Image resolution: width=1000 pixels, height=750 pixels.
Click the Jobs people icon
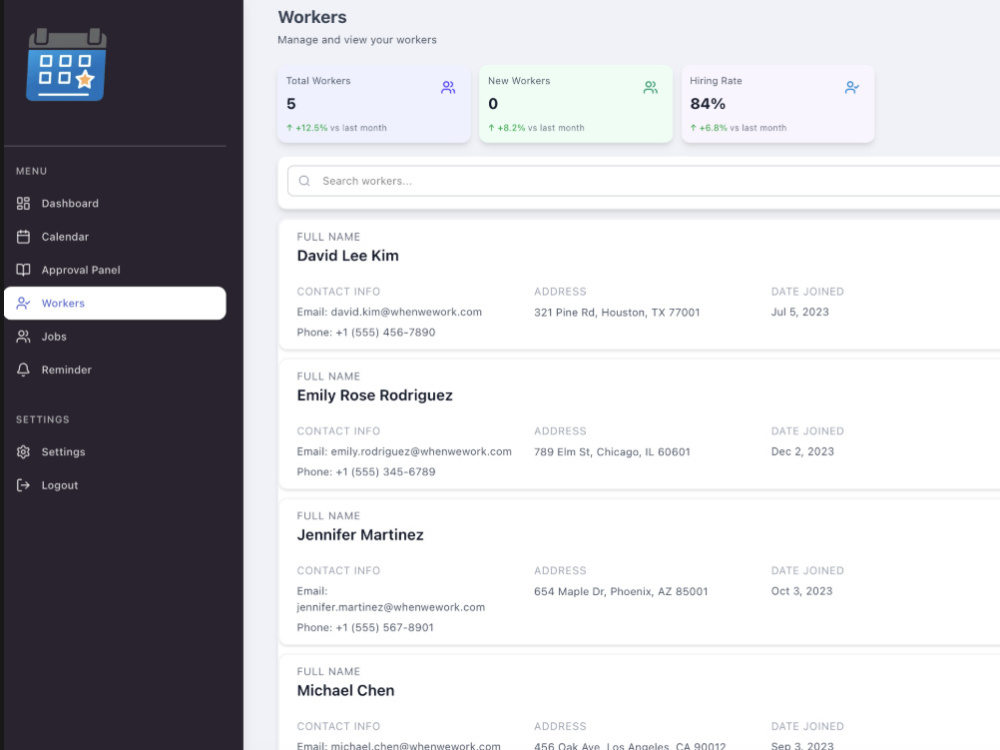[24, 336]
